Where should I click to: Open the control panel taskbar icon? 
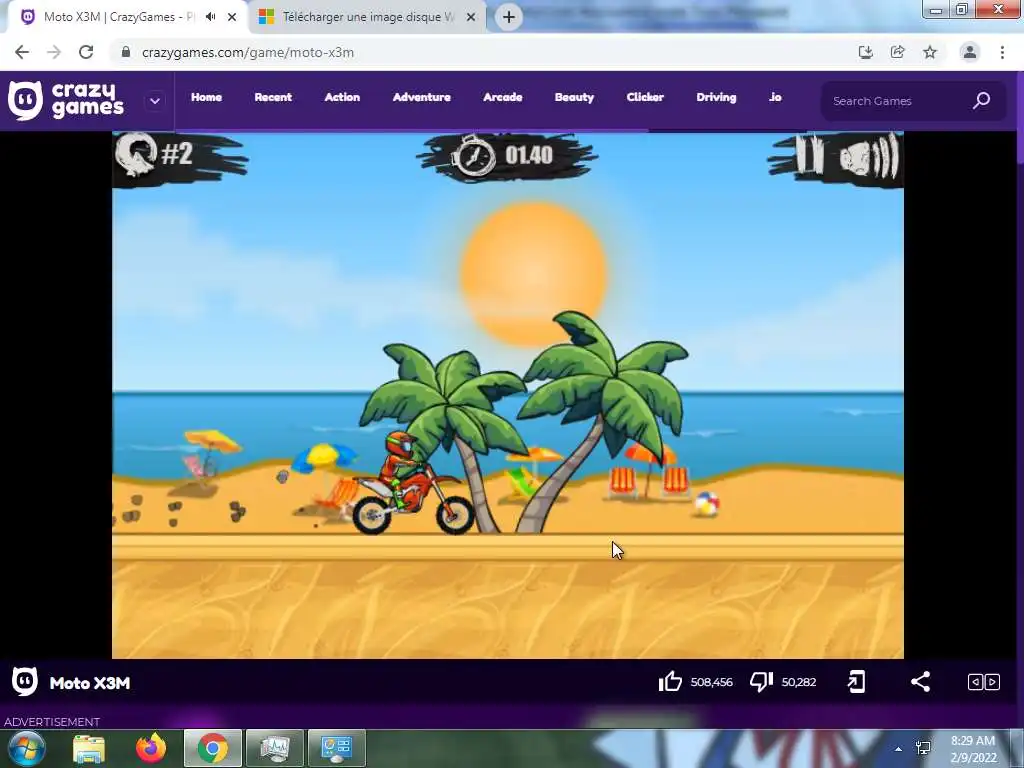[x=337, y=748]
